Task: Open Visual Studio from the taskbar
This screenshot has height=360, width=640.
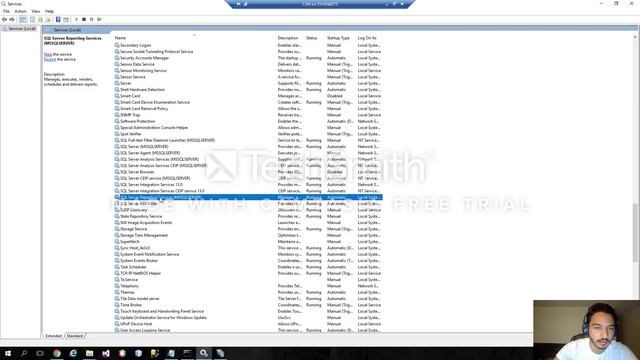Action: [106, 353]
